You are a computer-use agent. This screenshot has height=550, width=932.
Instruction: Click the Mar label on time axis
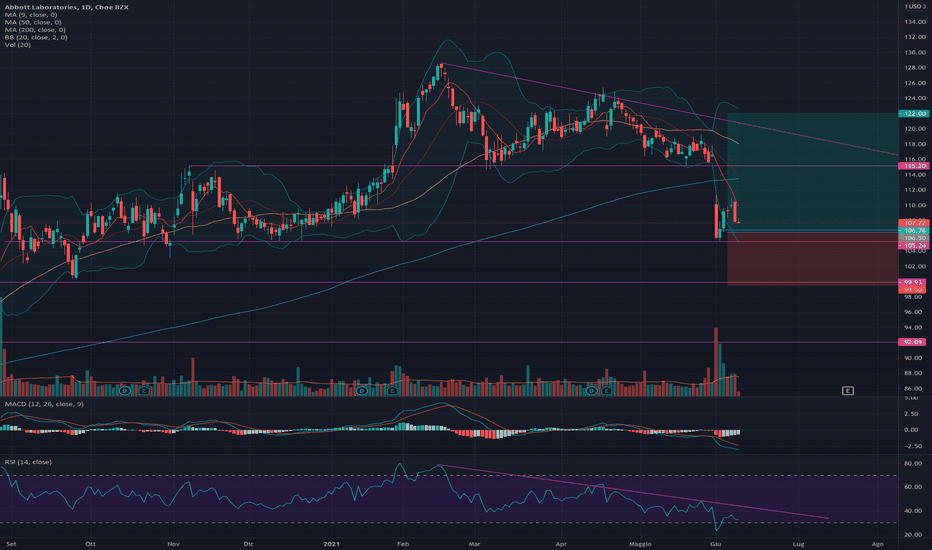(x=474, y=544)
